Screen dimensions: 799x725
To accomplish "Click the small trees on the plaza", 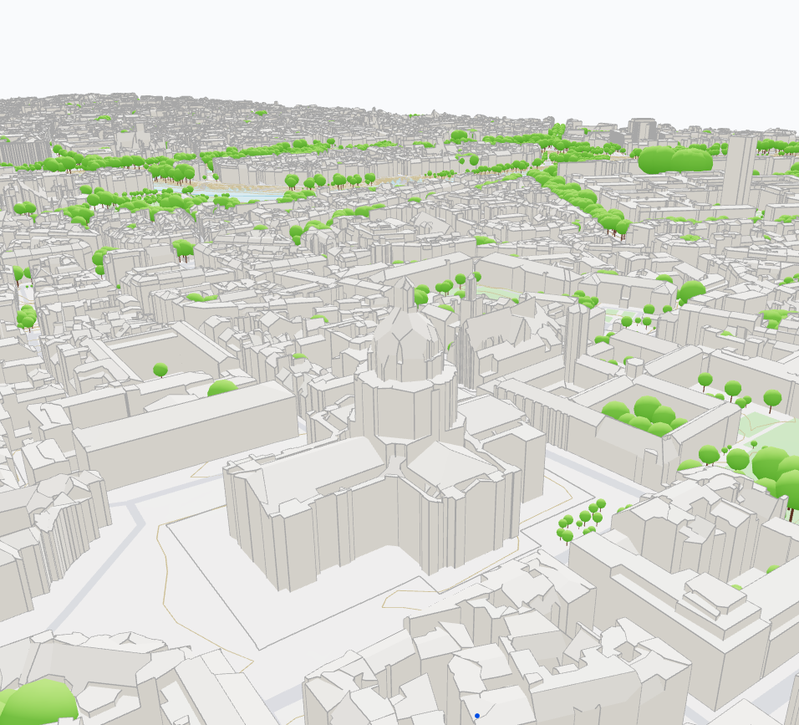I will point(581,521).
